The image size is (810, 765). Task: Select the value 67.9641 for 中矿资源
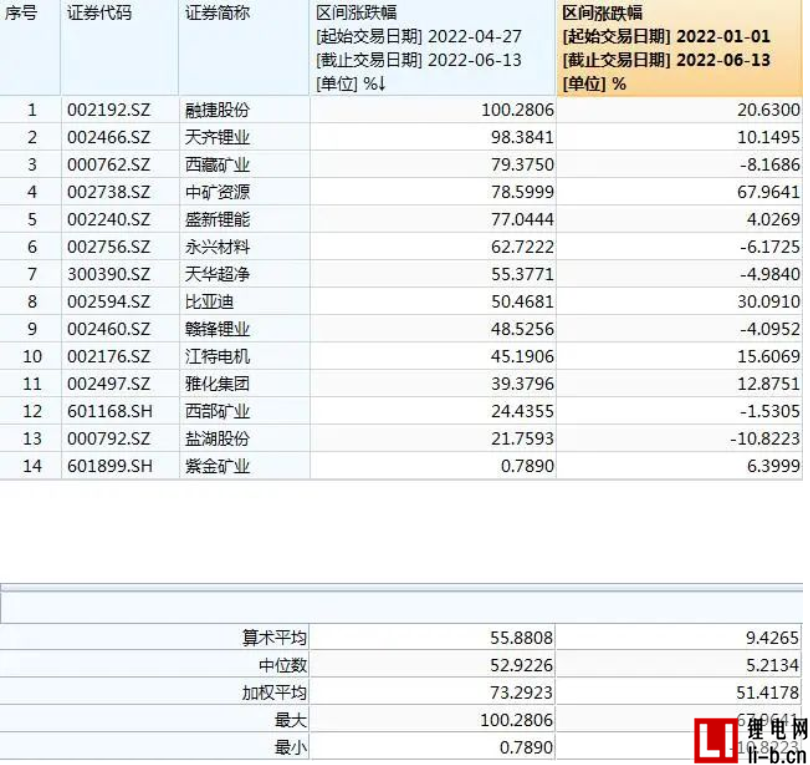point(769,192)
